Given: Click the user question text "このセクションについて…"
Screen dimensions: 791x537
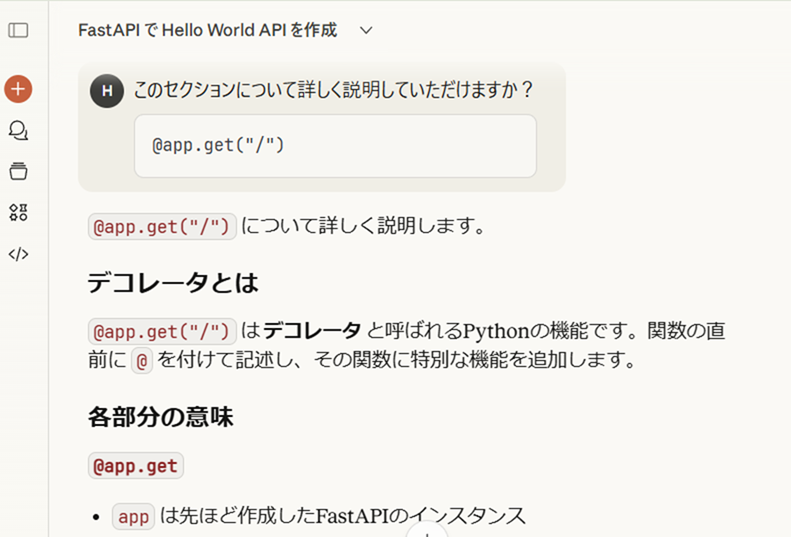Looking at the screenshot, I should coord(333,90).
